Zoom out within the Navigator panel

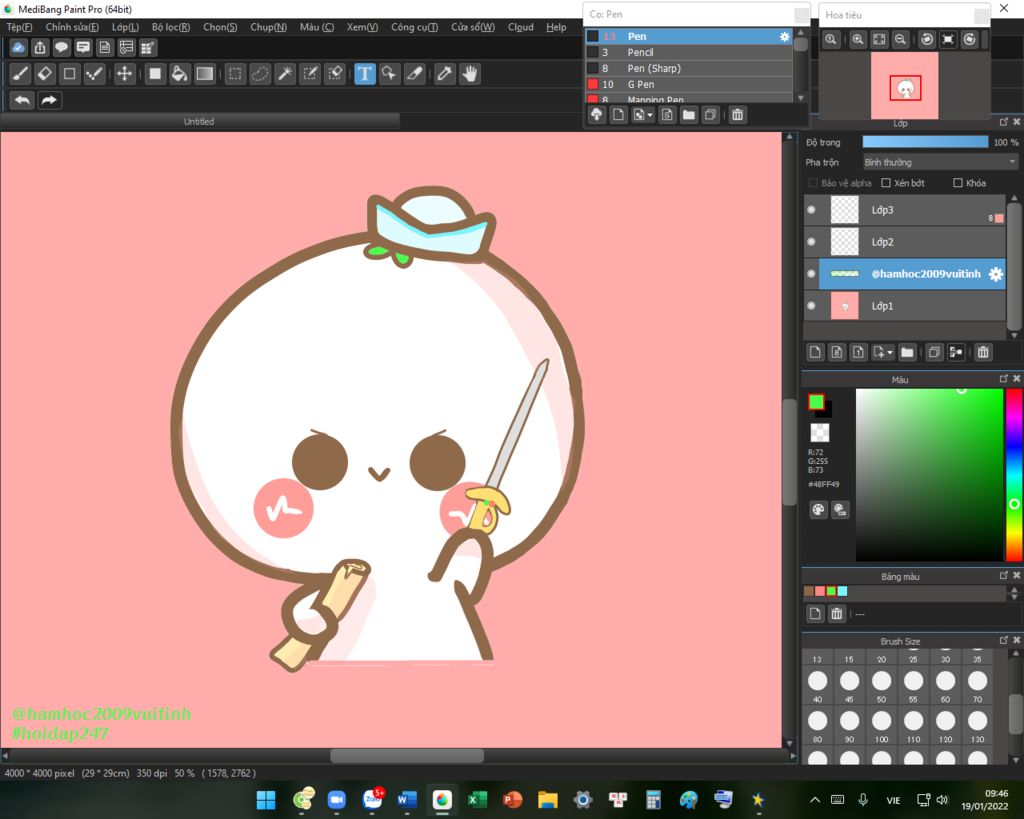[901, 39]
